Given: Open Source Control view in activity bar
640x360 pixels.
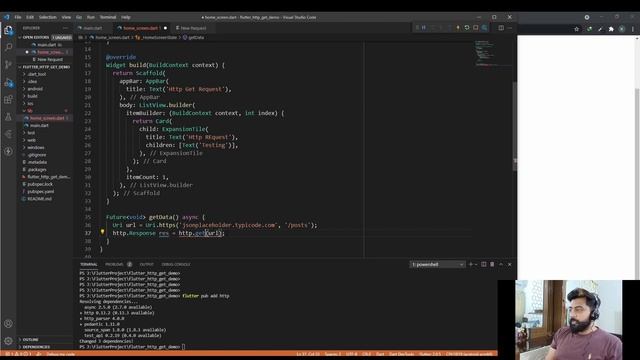Looking at the screenshot, I should click(x=8, y=64).
